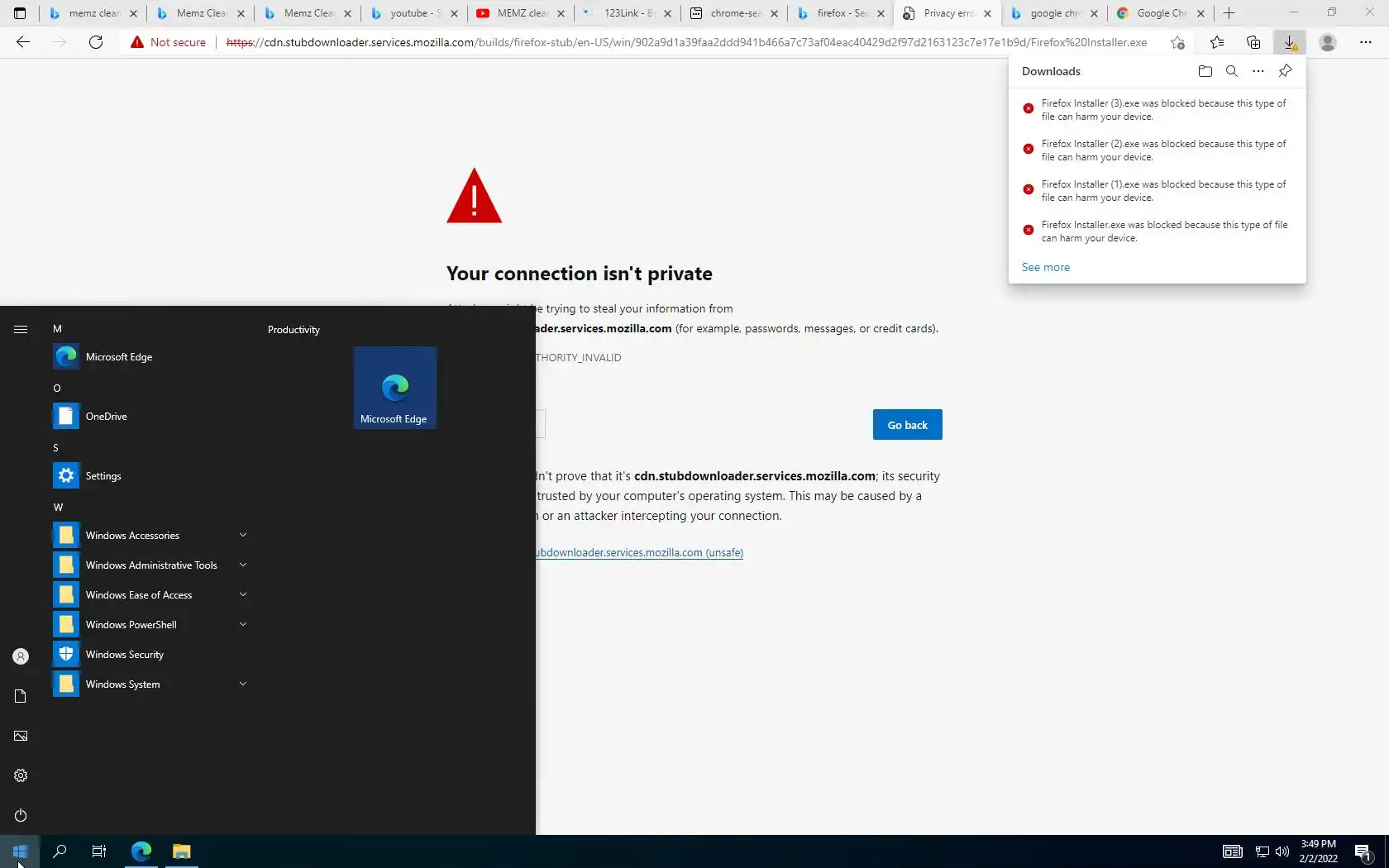
Task: Click the Go back button
Action: [908, 425]
